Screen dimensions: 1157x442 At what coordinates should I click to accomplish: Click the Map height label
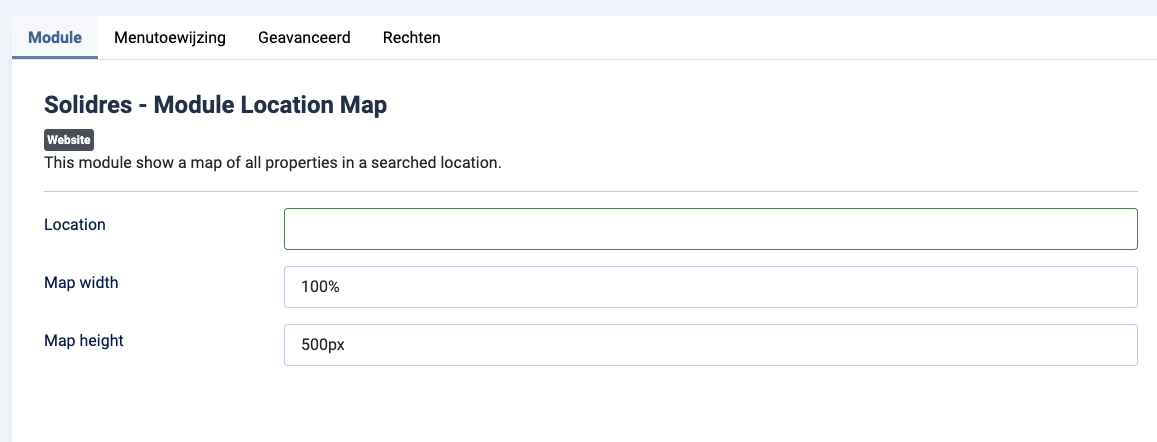84,341
